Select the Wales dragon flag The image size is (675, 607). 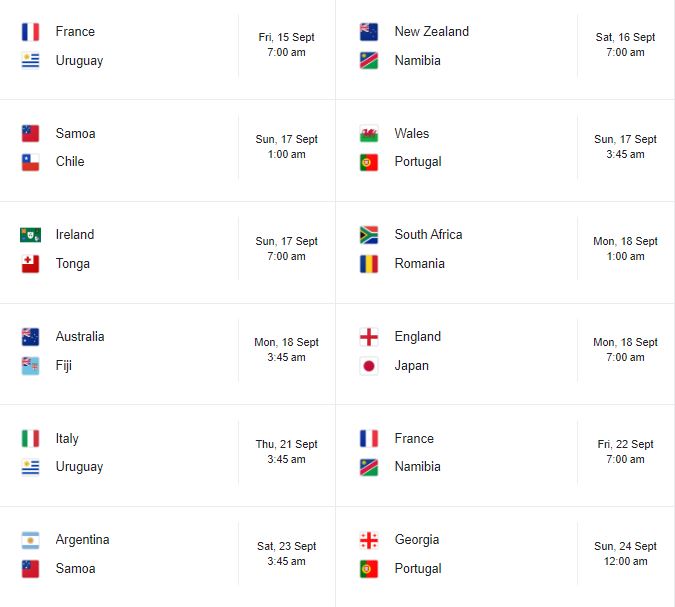(x=369, y=134)
